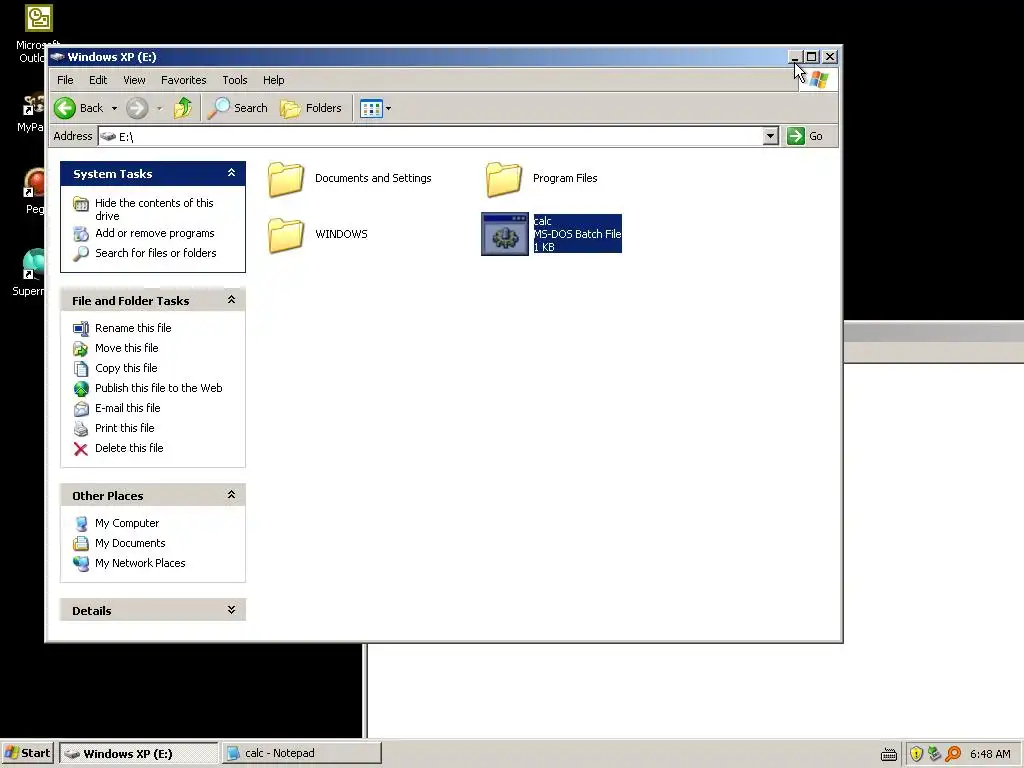Image resolution: width=1024 pixels, height=768 pixels.
Task: Click the greyed Forward arrow button
Action: pos(136,108)
